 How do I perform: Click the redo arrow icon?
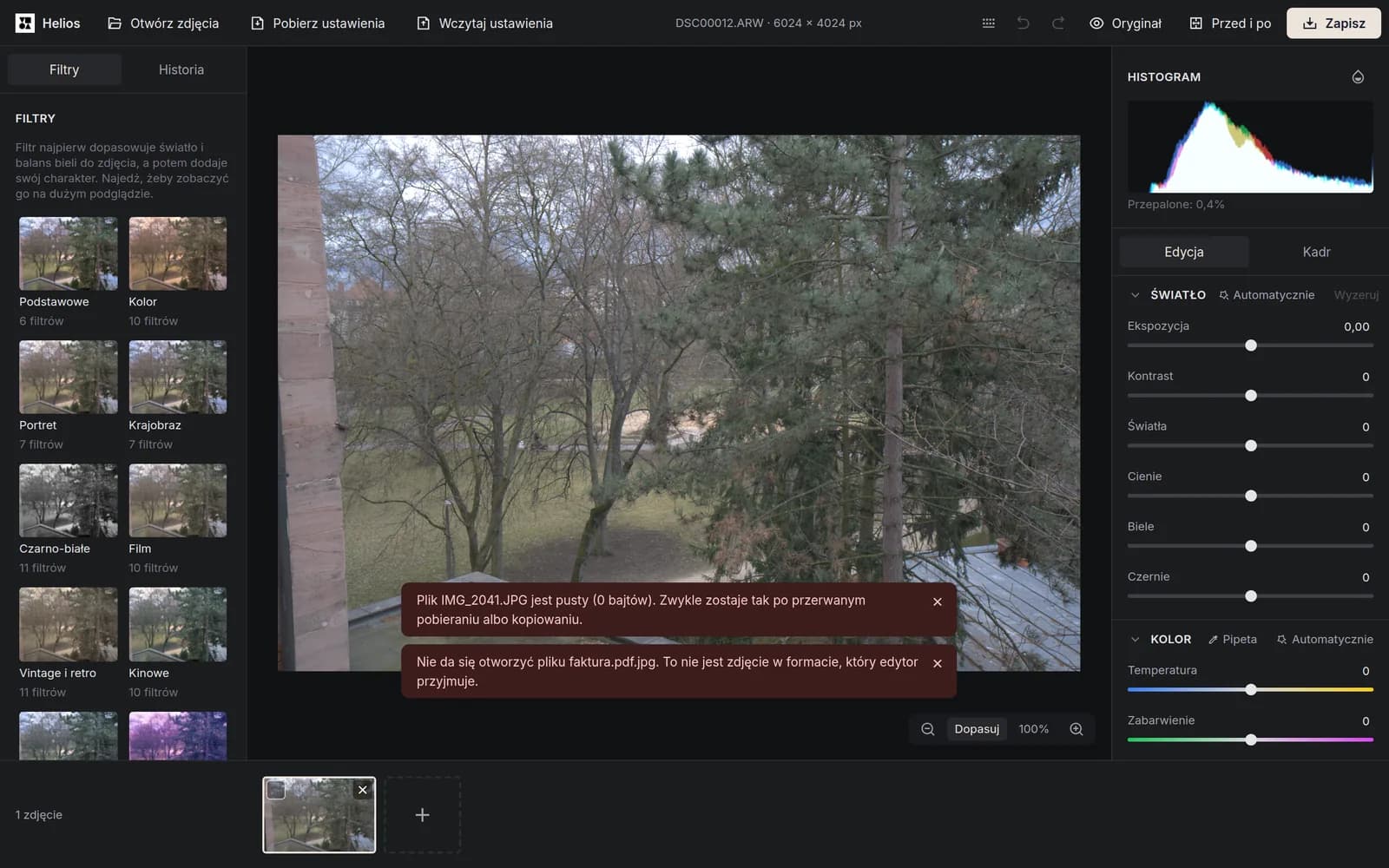click(x=1057, y=23)
